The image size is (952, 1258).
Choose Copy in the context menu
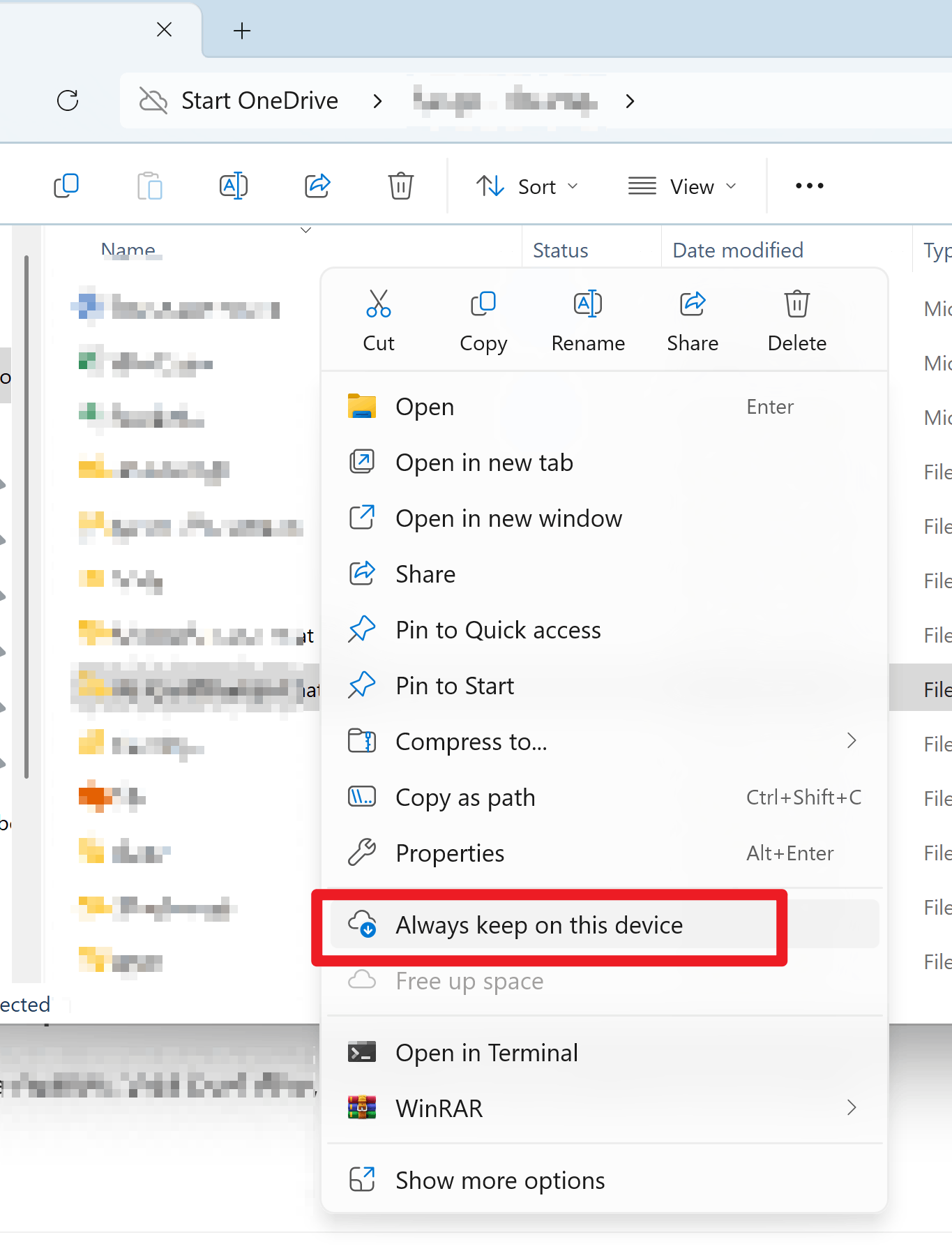click(x=483, y=322)
